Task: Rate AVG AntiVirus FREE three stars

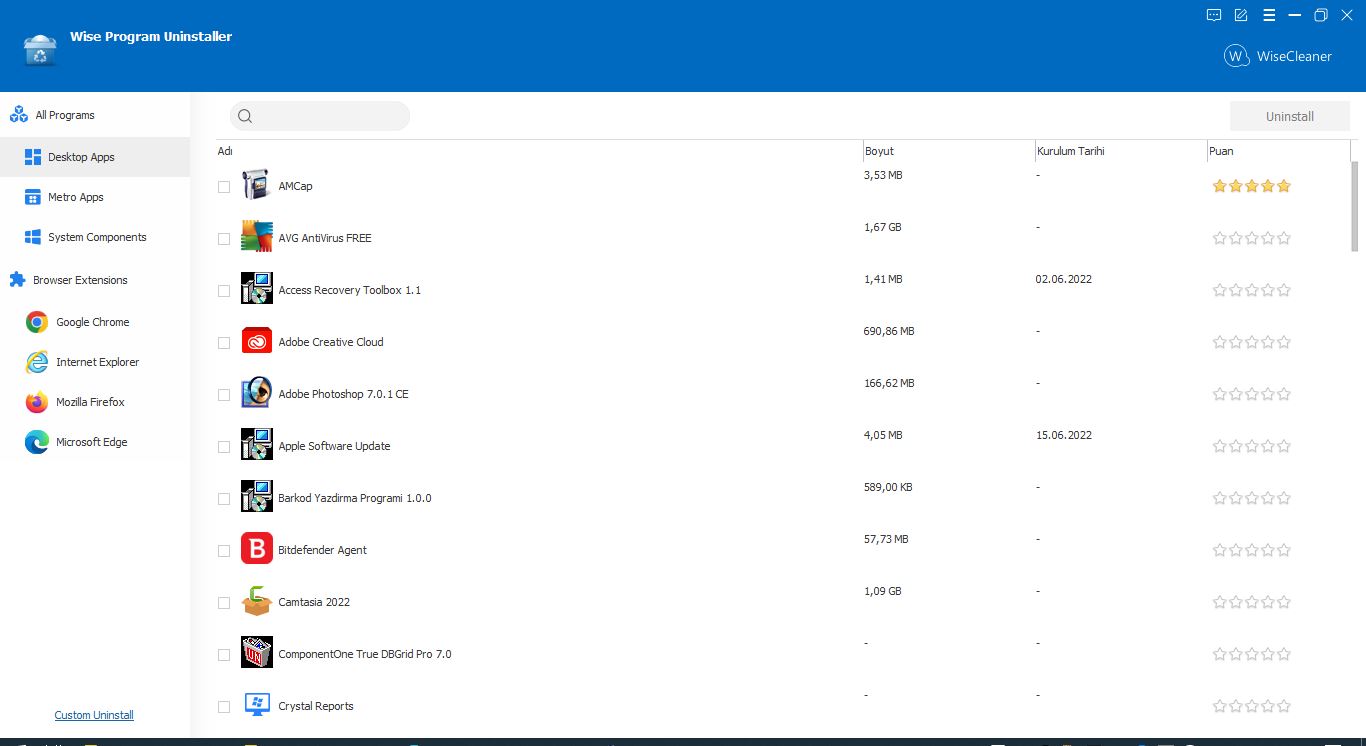Action: [1252, 238]
